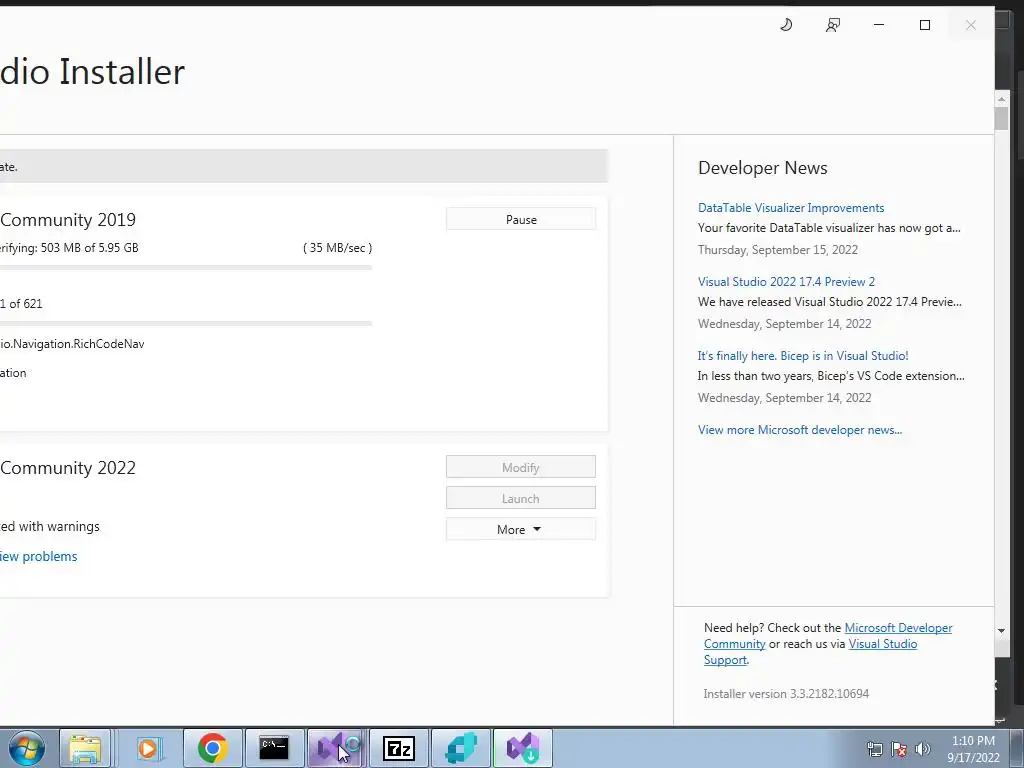
Task: Click the installer scrollbar down arrow
Action: coord(1001,631)
